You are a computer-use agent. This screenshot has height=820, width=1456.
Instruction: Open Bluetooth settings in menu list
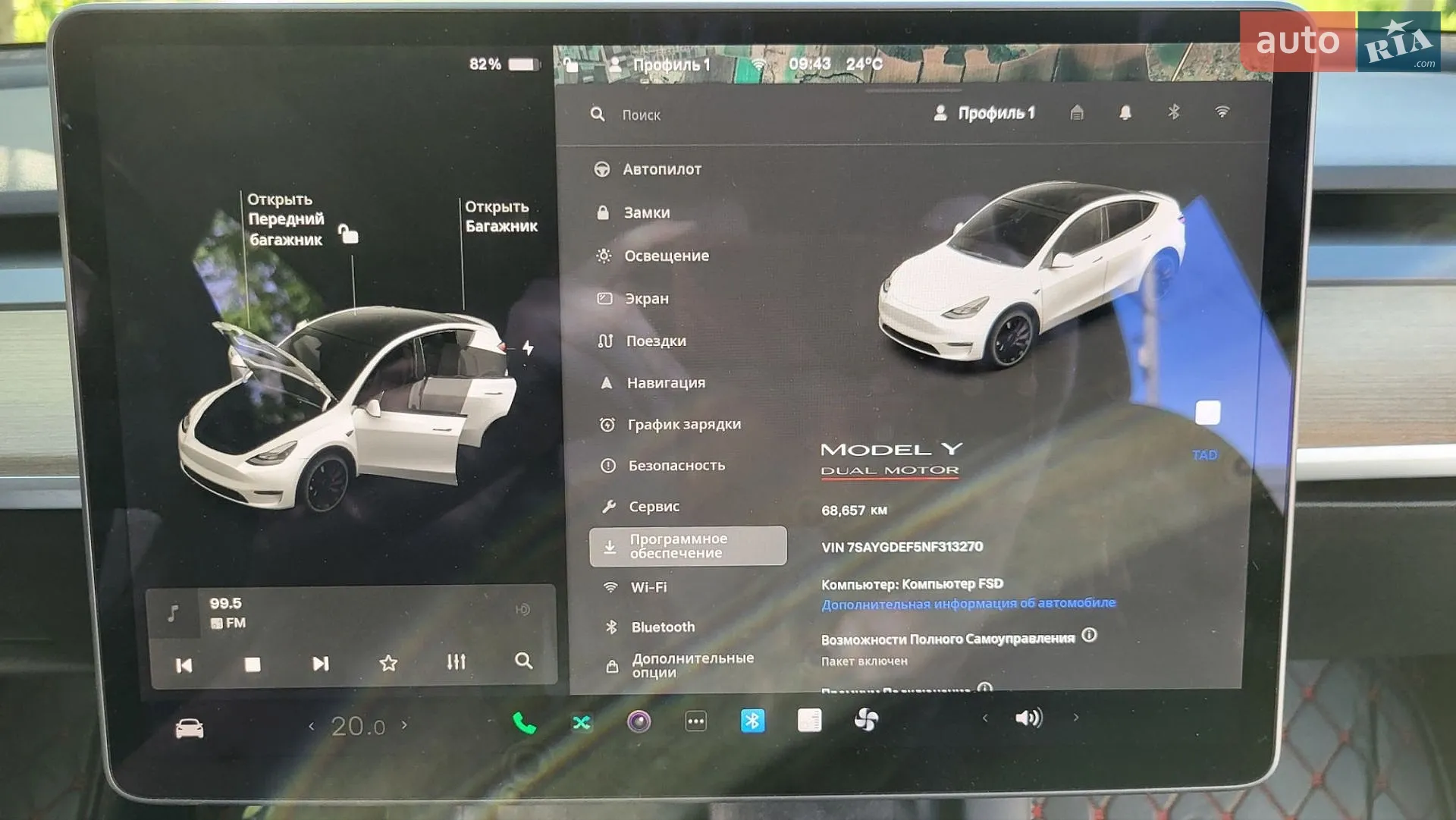click(x=650, y=627)
